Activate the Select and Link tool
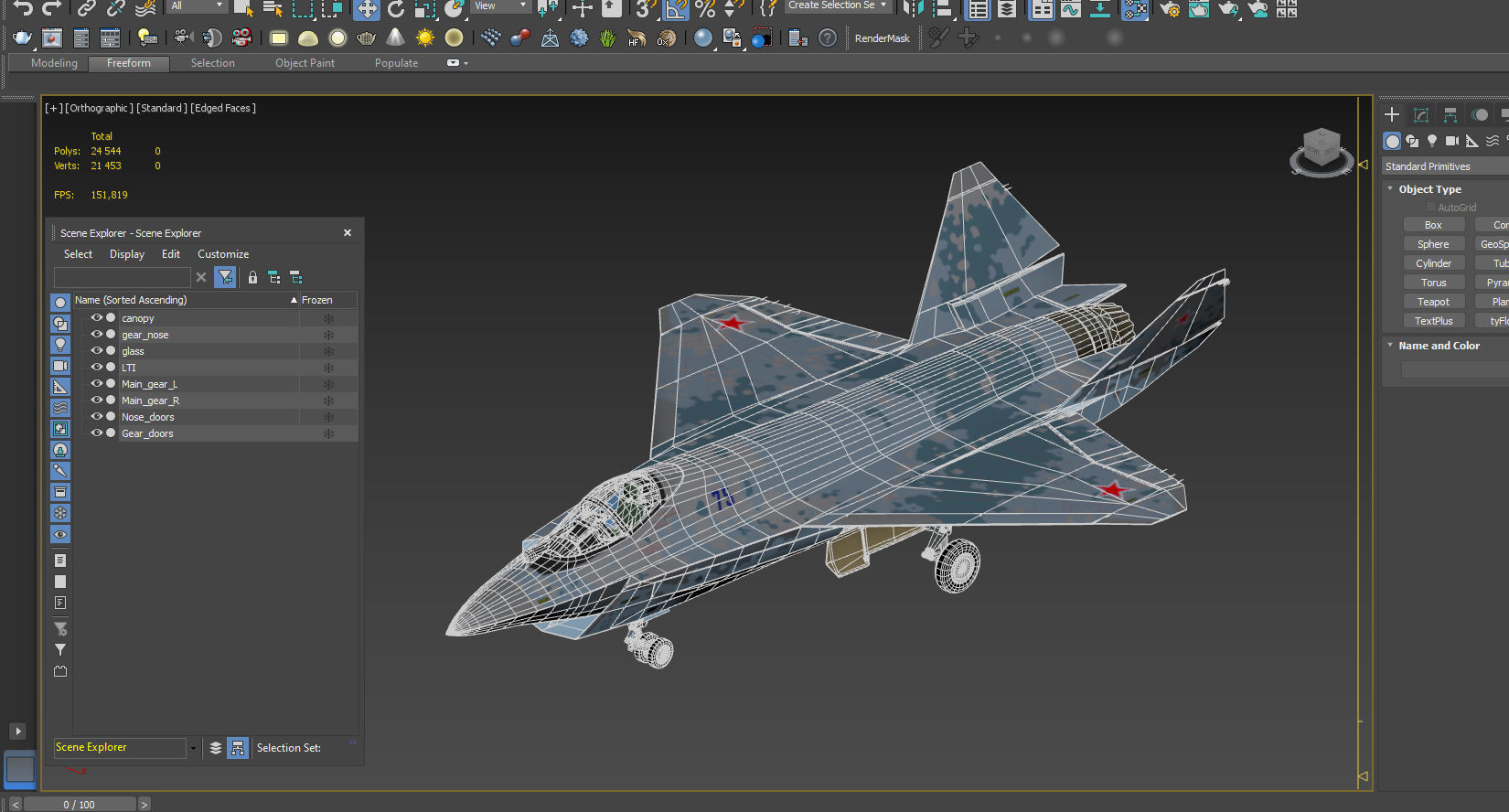The image size is (1509, 812). 86,8
